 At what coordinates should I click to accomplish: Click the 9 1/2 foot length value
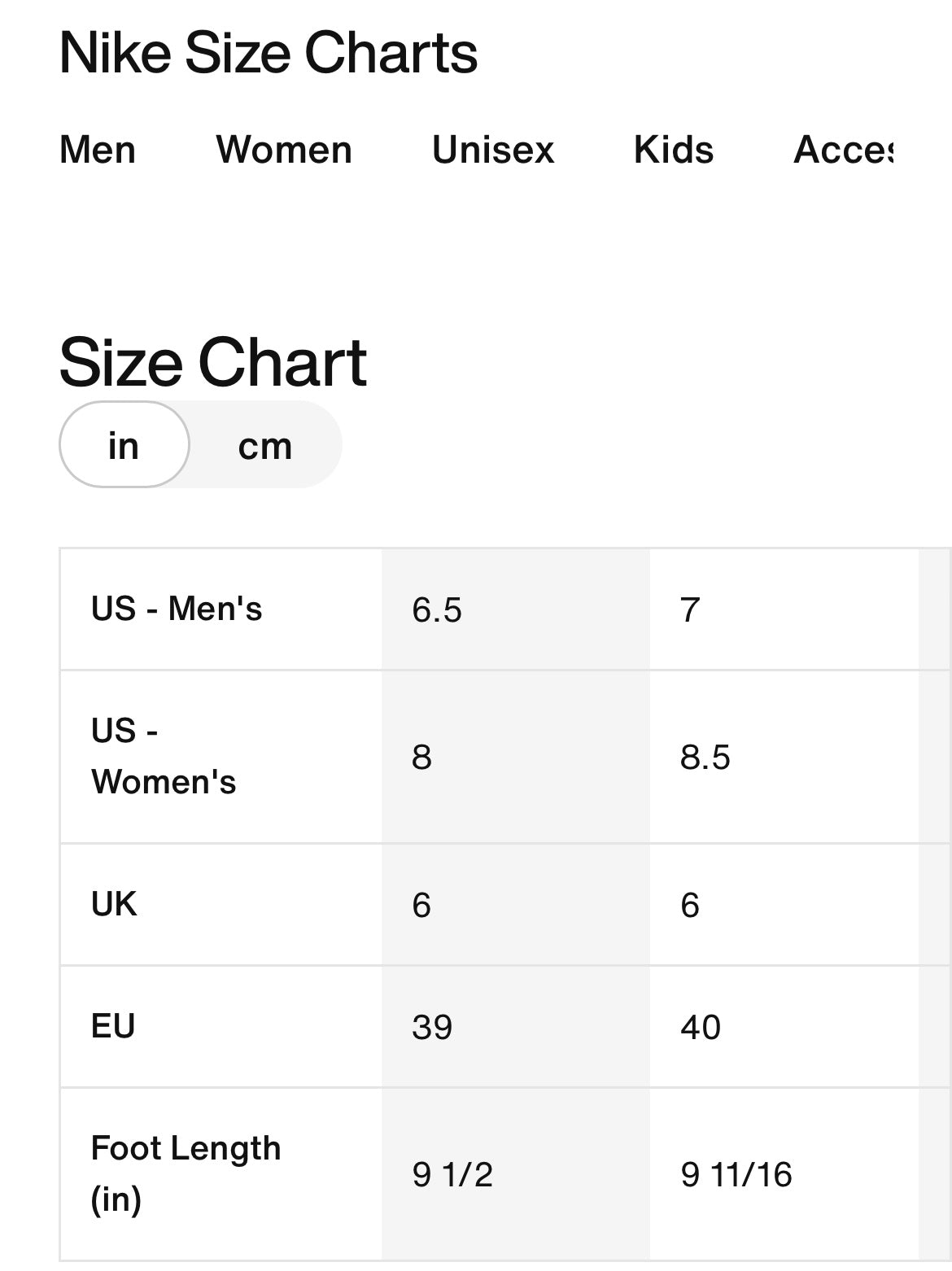click(452, 1174)
